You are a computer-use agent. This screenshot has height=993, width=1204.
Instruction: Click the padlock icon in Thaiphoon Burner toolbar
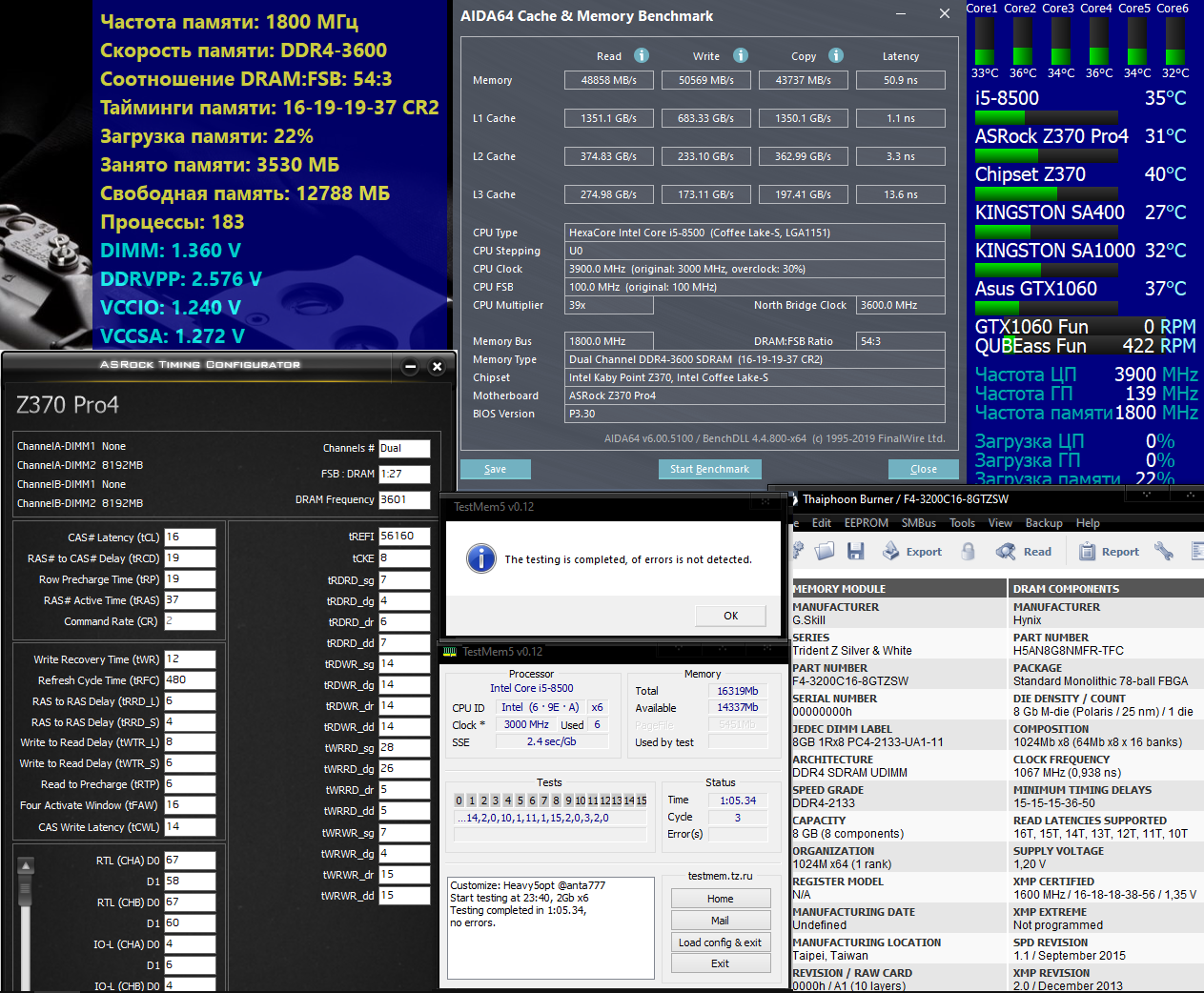(969, 551)
